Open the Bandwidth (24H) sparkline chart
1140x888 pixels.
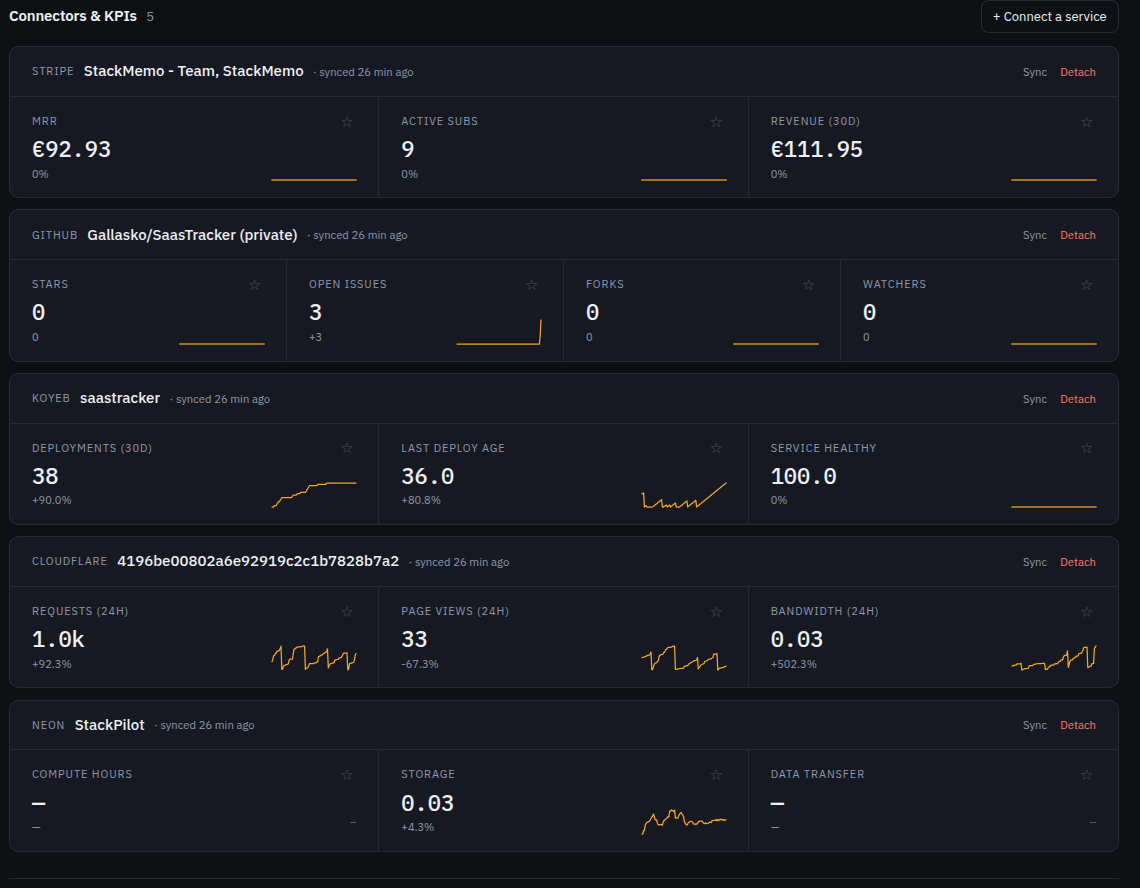tap(1053, 657)
